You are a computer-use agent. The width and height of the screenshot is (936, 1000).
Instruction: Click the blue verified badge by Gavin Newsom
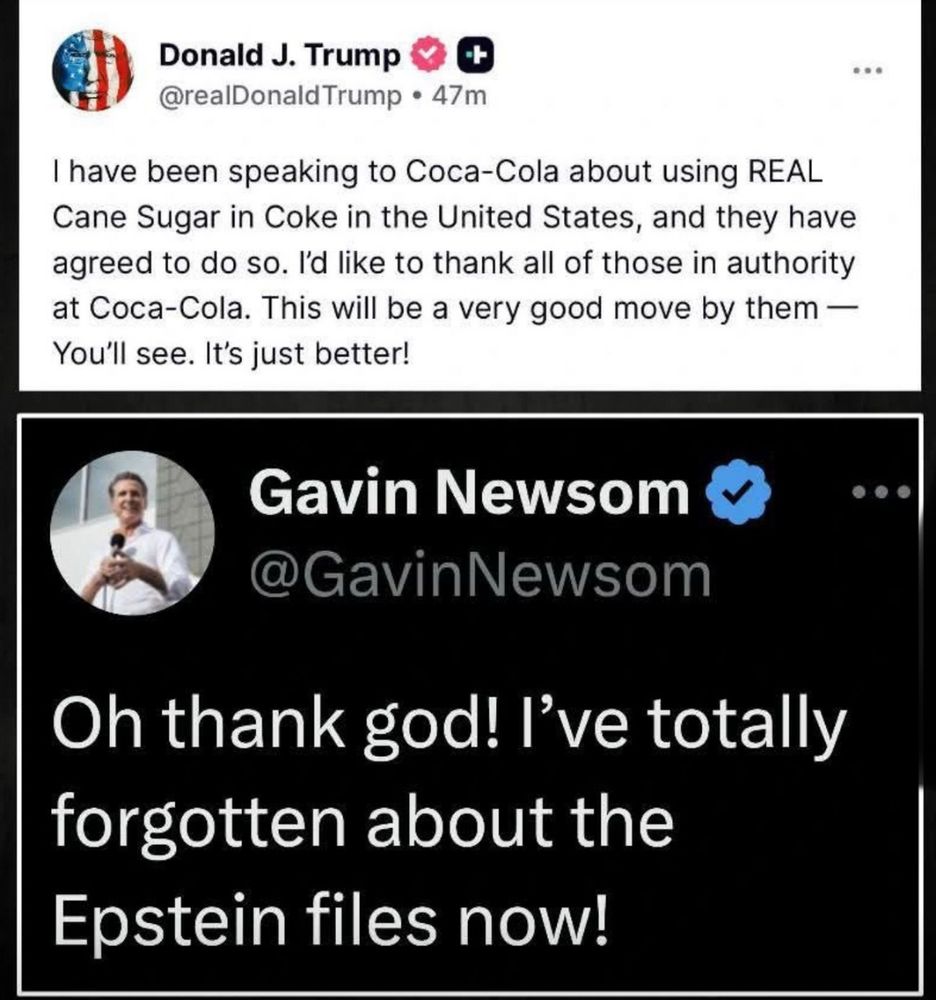click(738, 491)
